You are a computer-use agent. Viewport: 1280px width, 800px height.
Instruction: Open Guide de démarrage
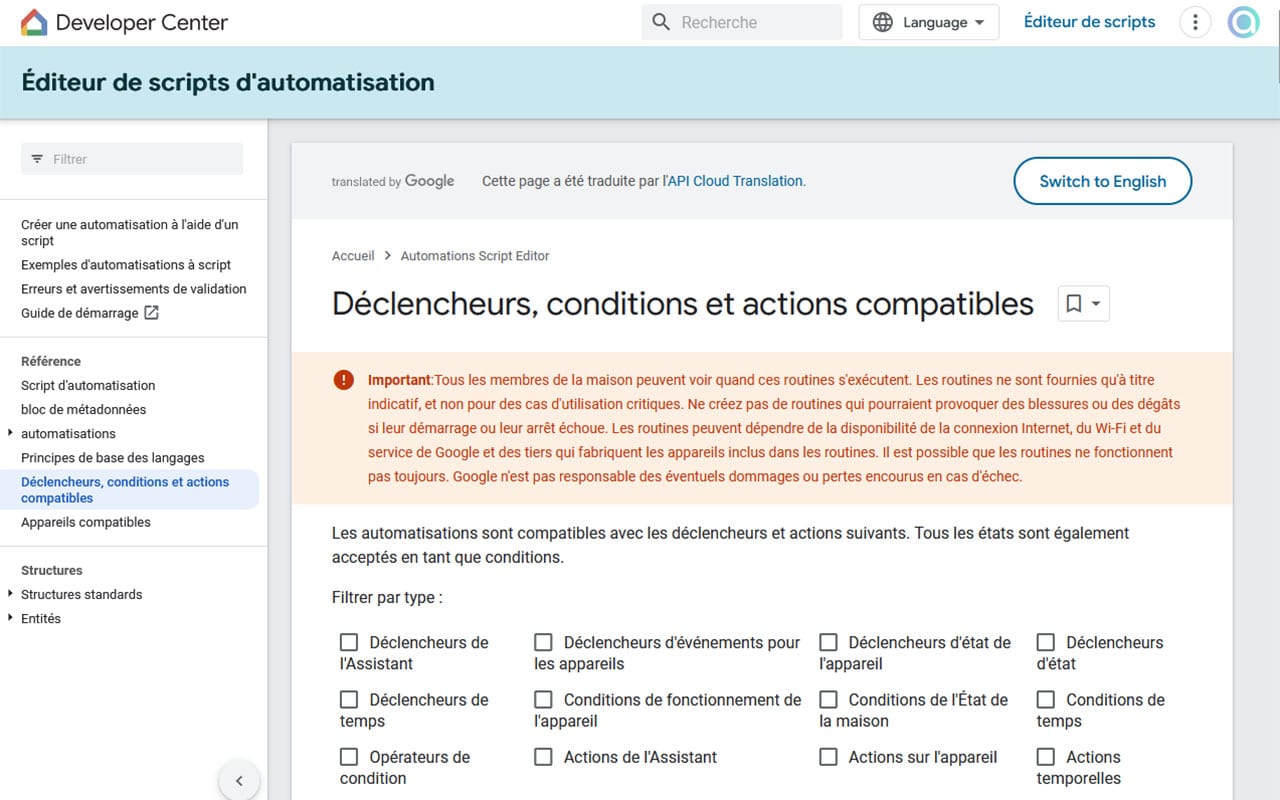pos(80,313)
